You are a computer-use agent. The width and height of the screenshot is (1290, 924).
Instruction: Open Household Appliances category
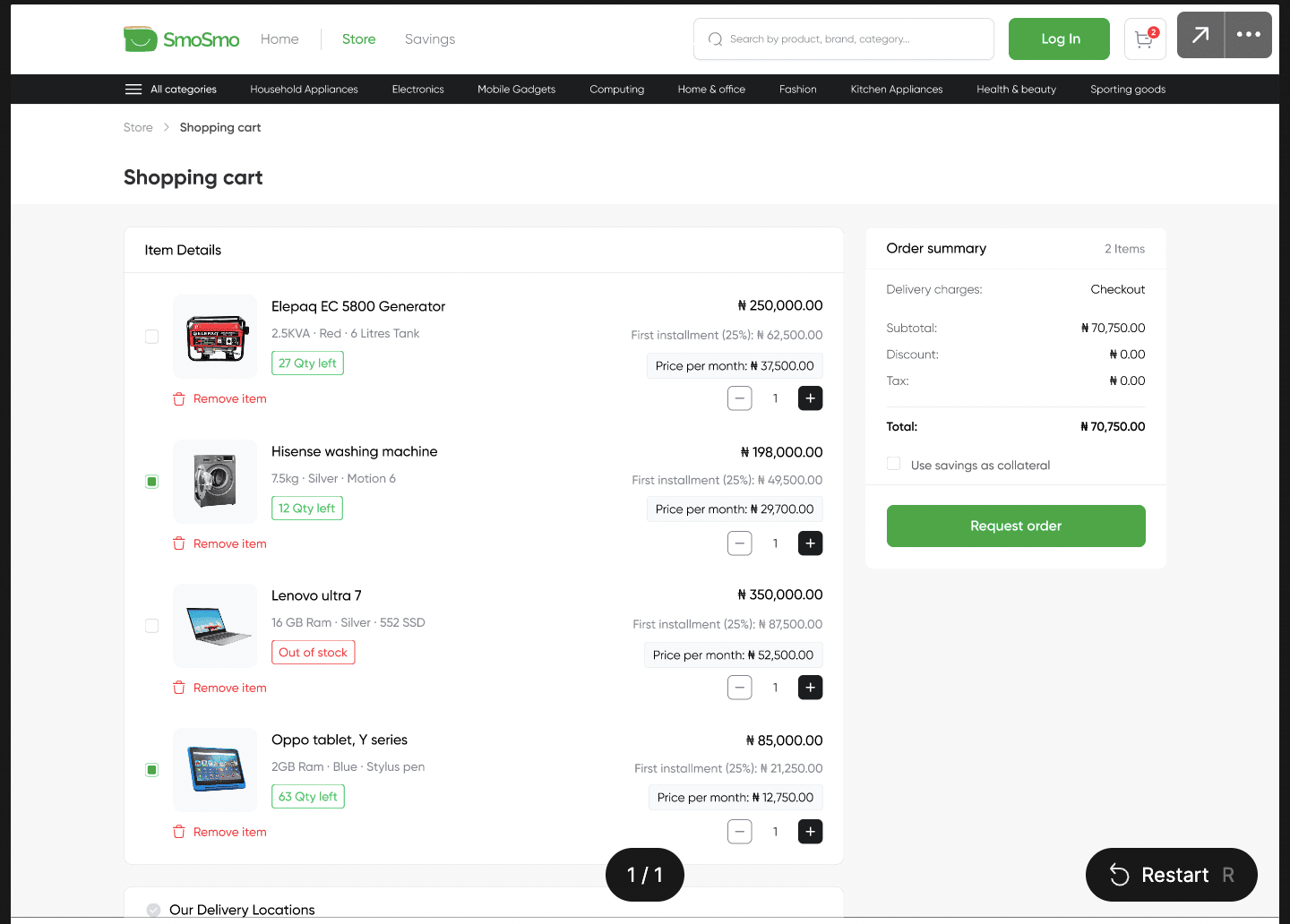pyautogui.click(x=305, y=90)
